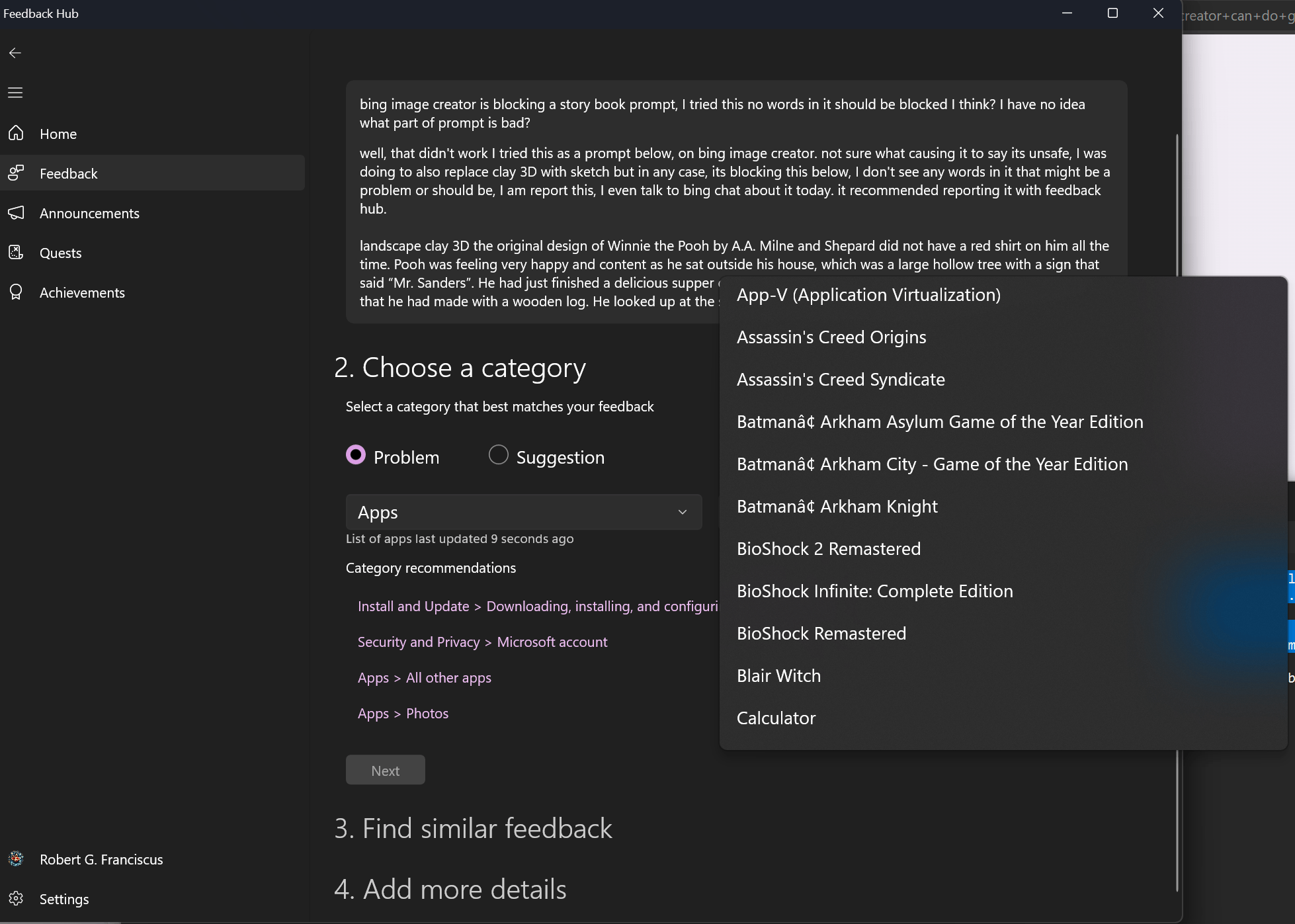Select App-V (Application Virtualization) entry
1295x924 pixels.
coord(868,295)
